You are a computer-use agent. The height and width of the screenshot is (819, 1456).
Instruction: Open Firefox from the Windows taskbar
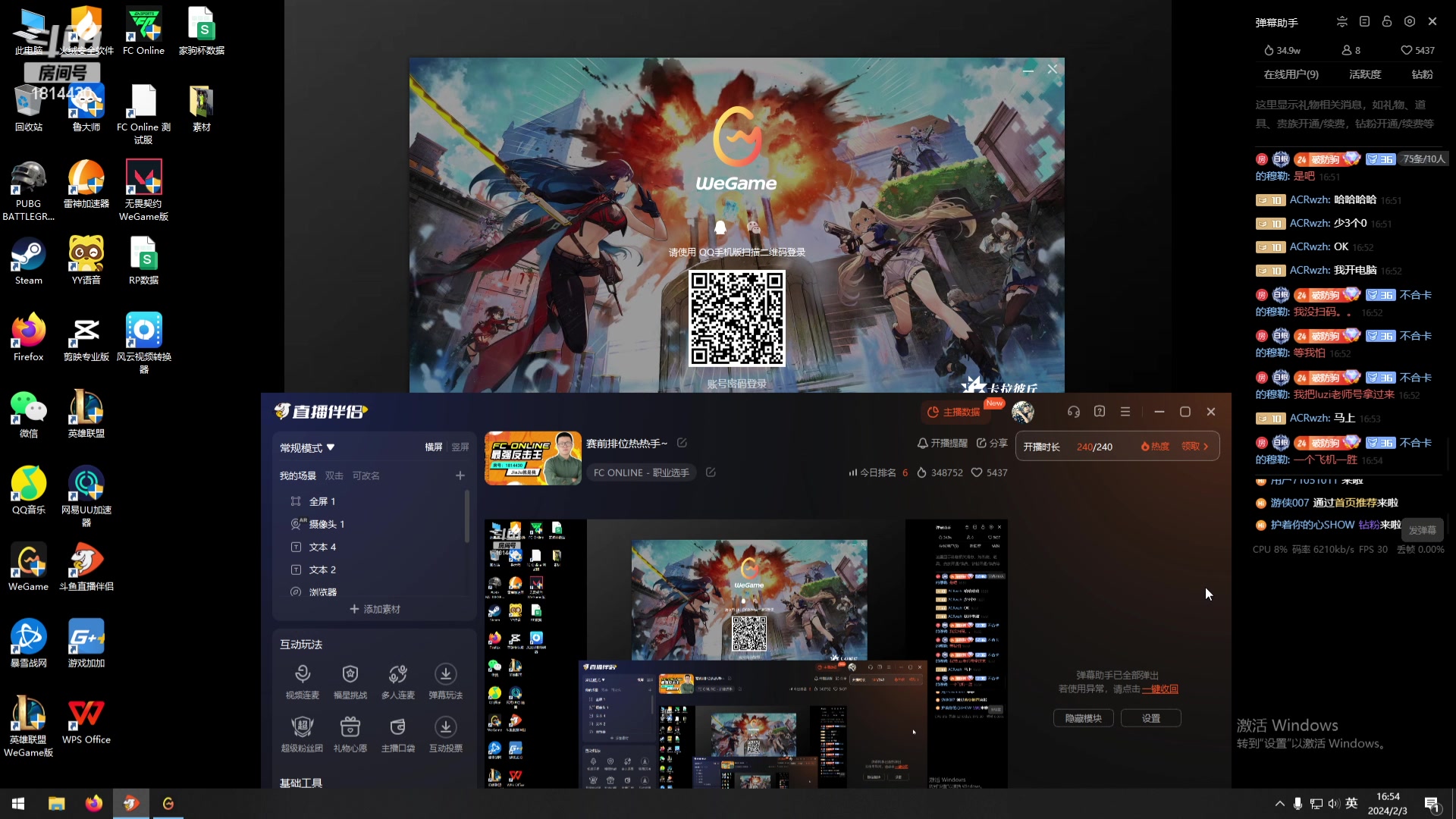point(94,804)
